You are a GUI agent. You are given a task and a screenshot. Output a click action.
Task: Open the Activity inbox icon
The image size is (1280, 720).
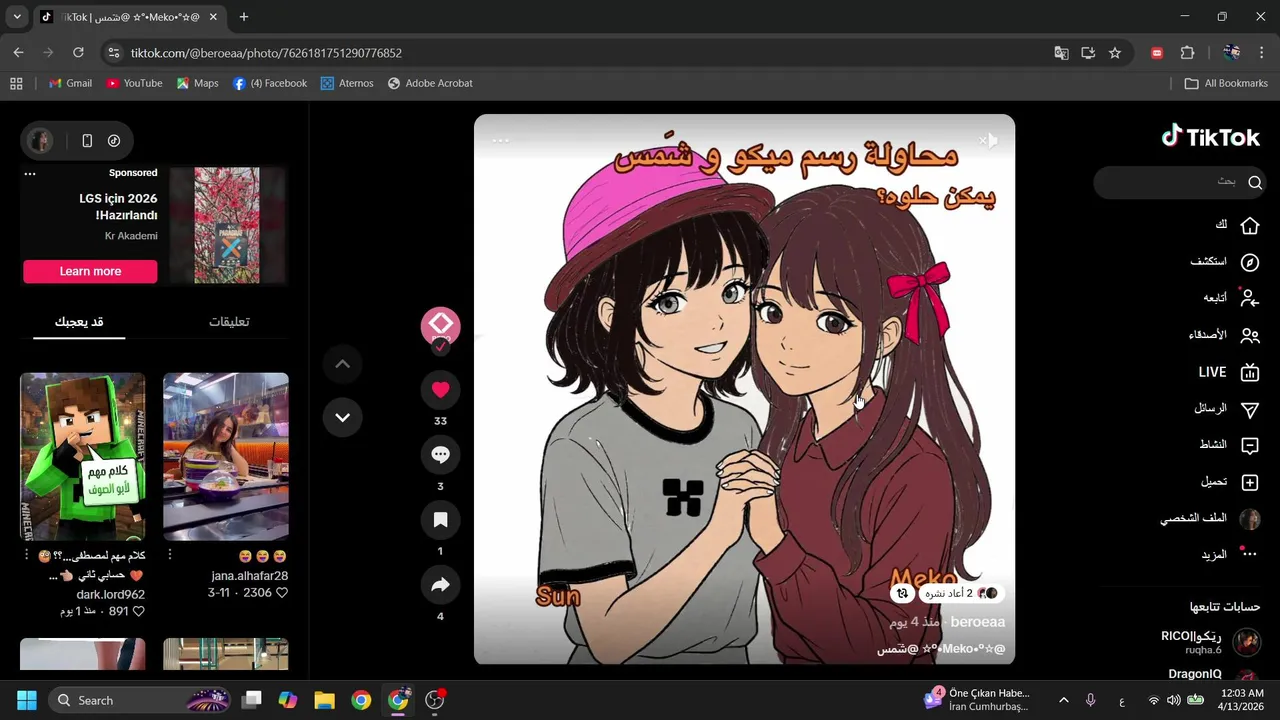[1249, 446]
